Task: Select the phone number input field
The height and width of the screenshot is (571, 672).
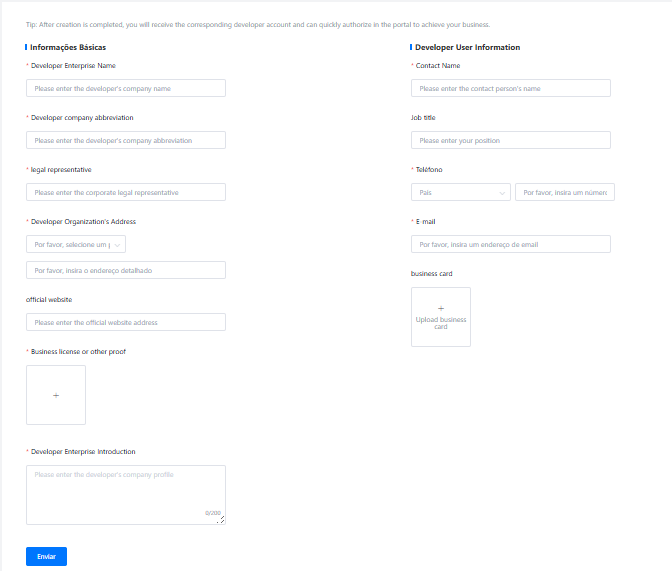Action: pos(564,192)
